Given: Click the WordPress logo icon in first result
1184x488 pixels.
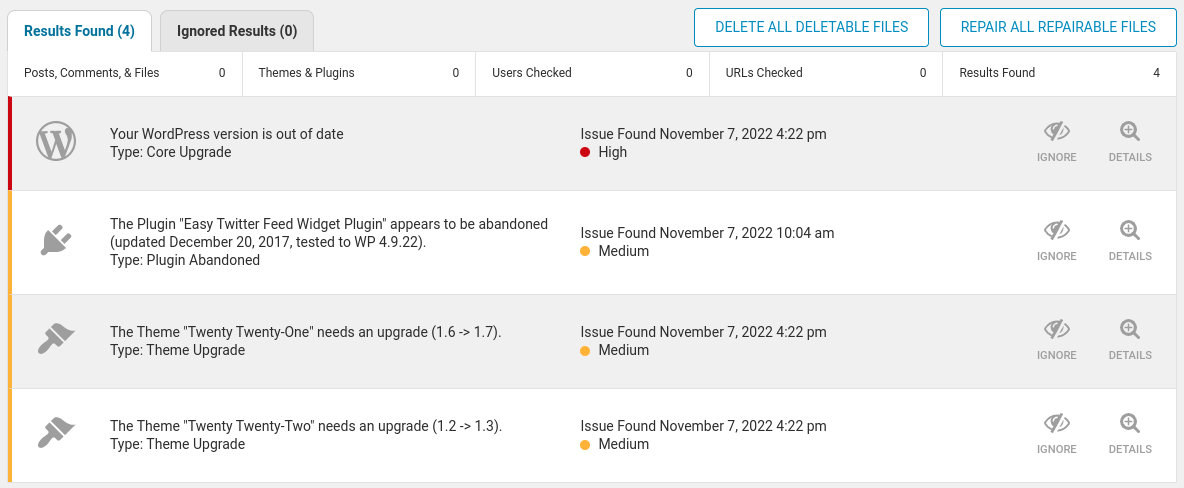Looking at the screenshot, I should pos(56,142).
